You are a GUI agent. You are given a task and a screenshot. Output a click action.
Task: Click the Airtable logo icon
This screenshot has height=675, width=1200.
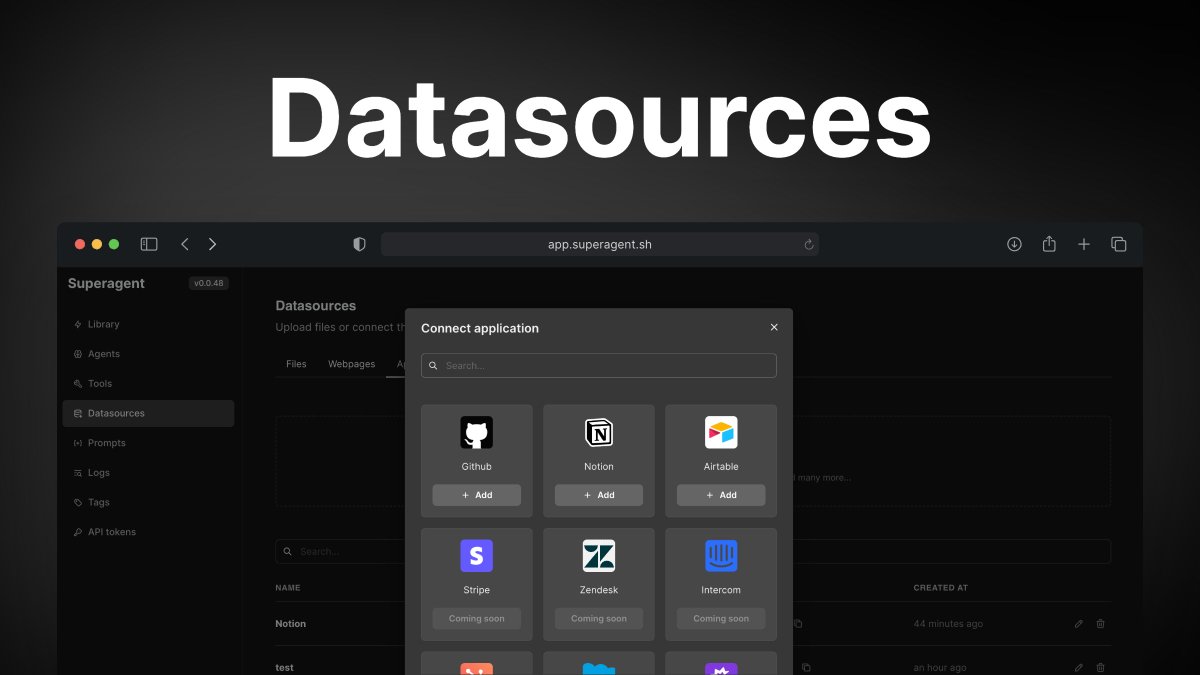(721, 433)
